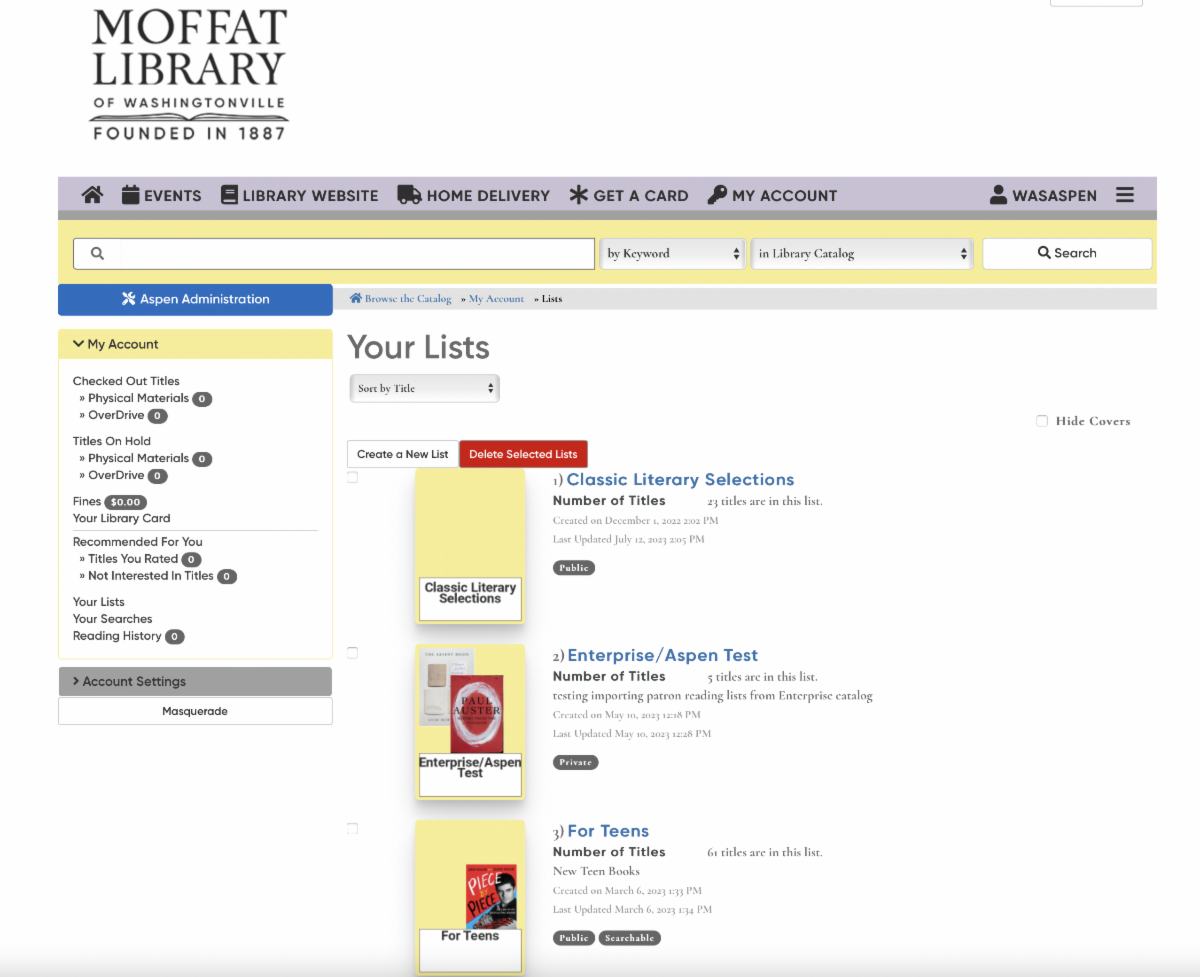The height and width of the screenshot is (977, 1200).
Task: Open Not Interested In Titles
Action: pos(151,576)
